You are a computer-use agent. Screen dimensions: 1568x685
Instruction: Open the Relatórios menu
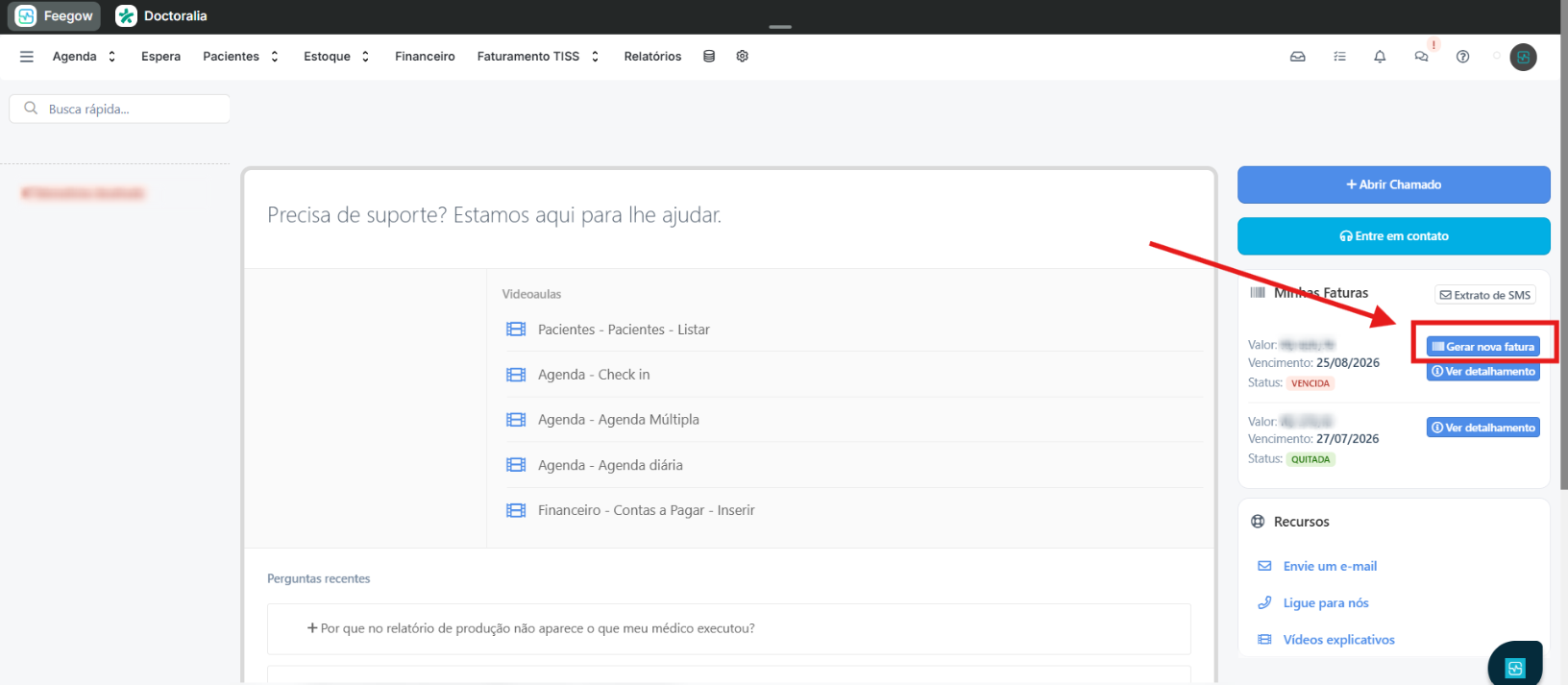pyautogui.click(x=652, y=57)
